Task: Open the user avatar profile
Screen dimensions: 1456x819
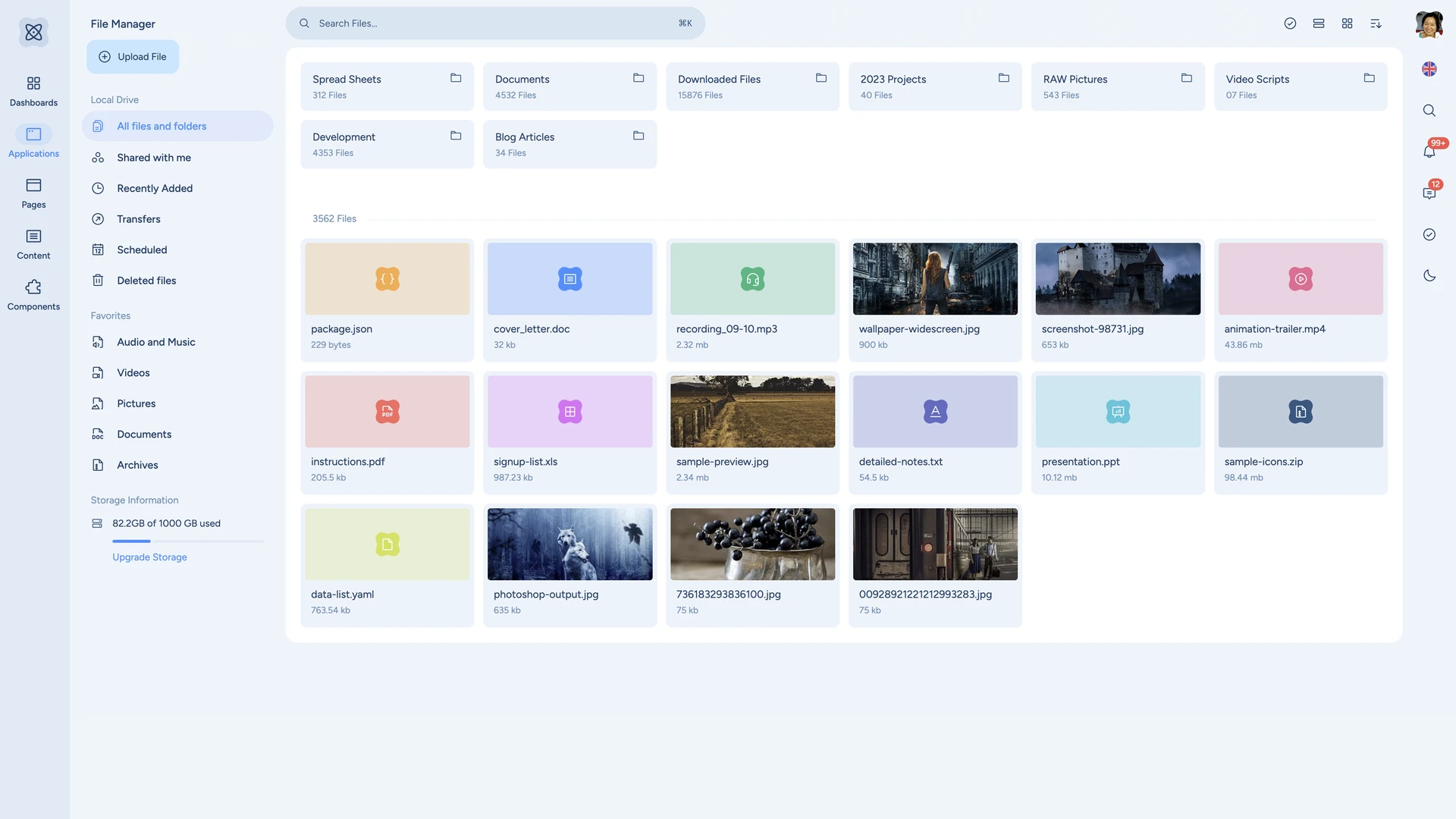Action: (1429, 24)
